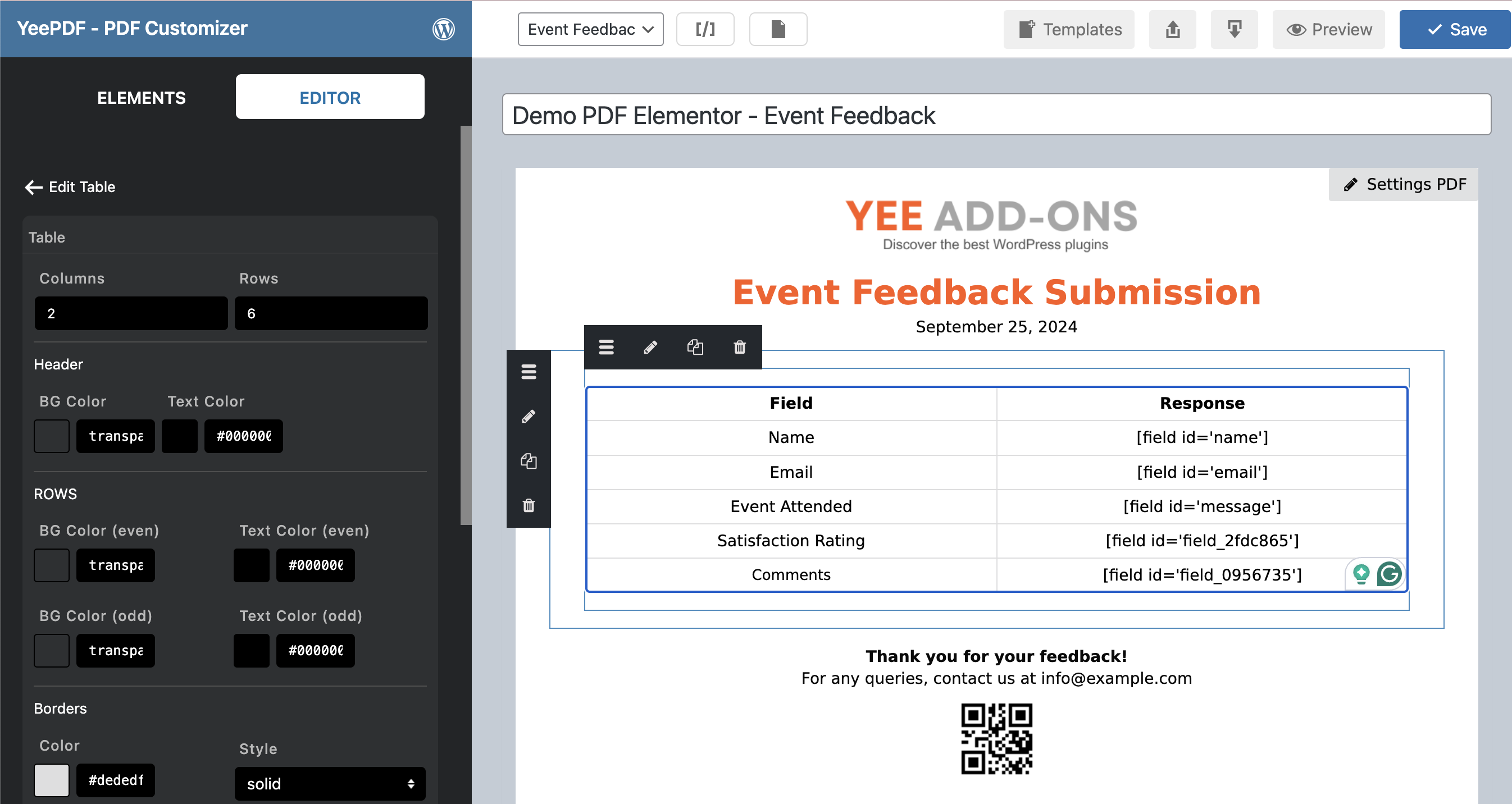
Task: Switch to the EDITOR tab
Action: click(x=330, y=97)
